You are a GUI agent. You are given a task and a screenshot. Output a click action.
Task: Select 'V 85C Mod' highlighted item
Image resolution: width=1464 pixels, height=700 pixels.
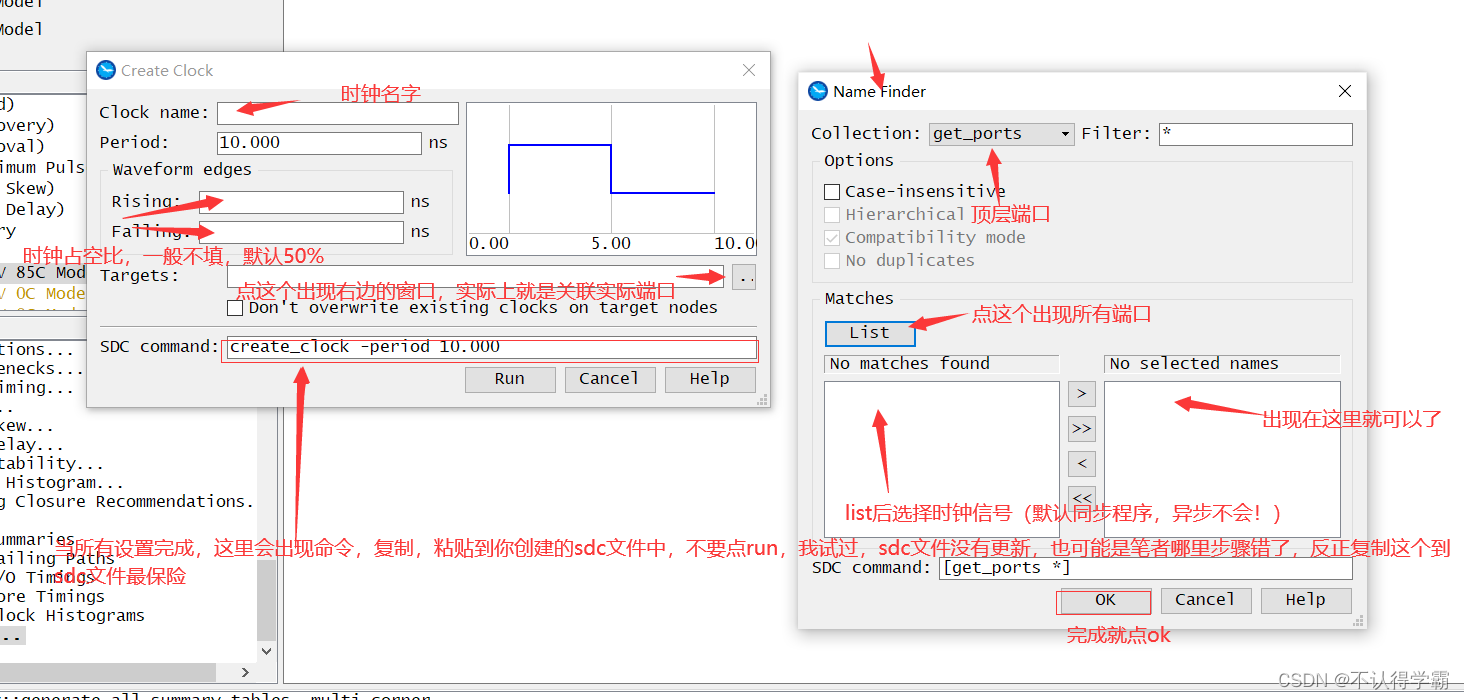43,272
